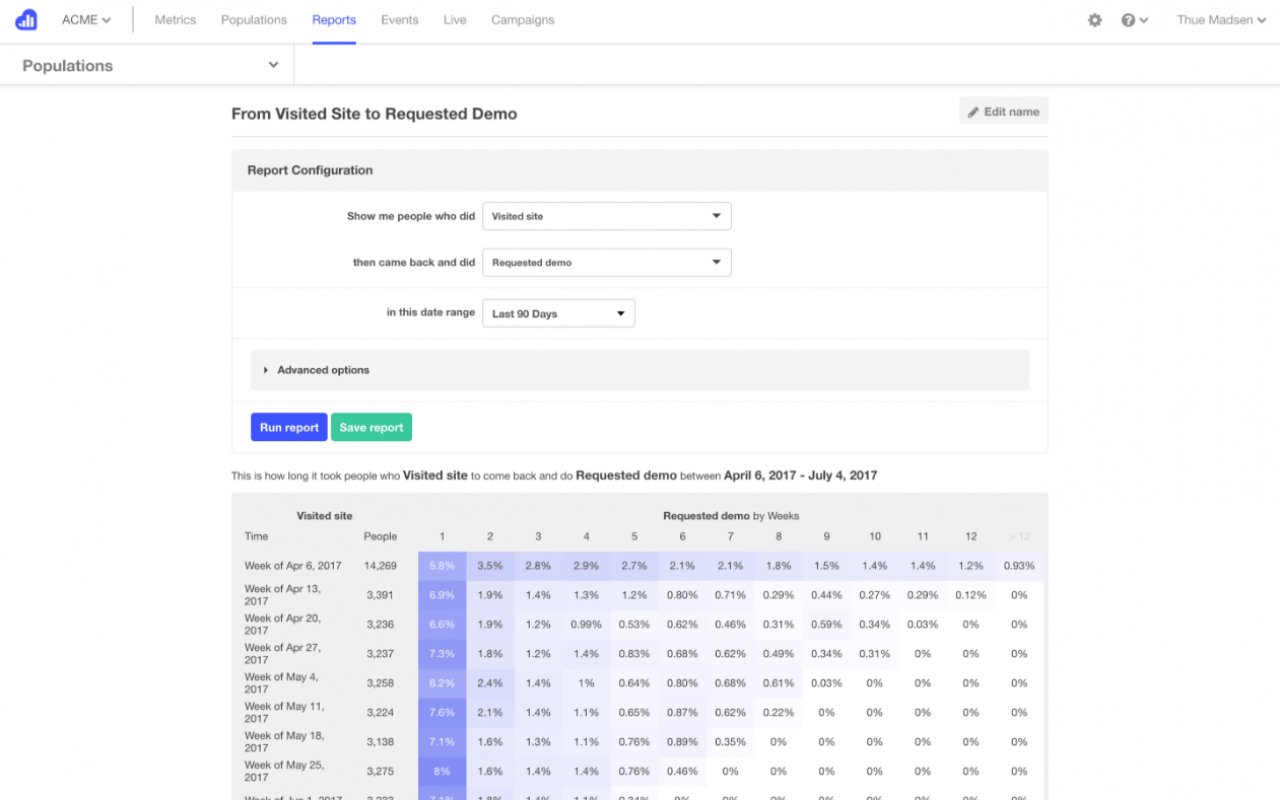Click the 3,236 people count cell
The image size is (1280, 800).
pyautogui.click(x=380, y=624)
